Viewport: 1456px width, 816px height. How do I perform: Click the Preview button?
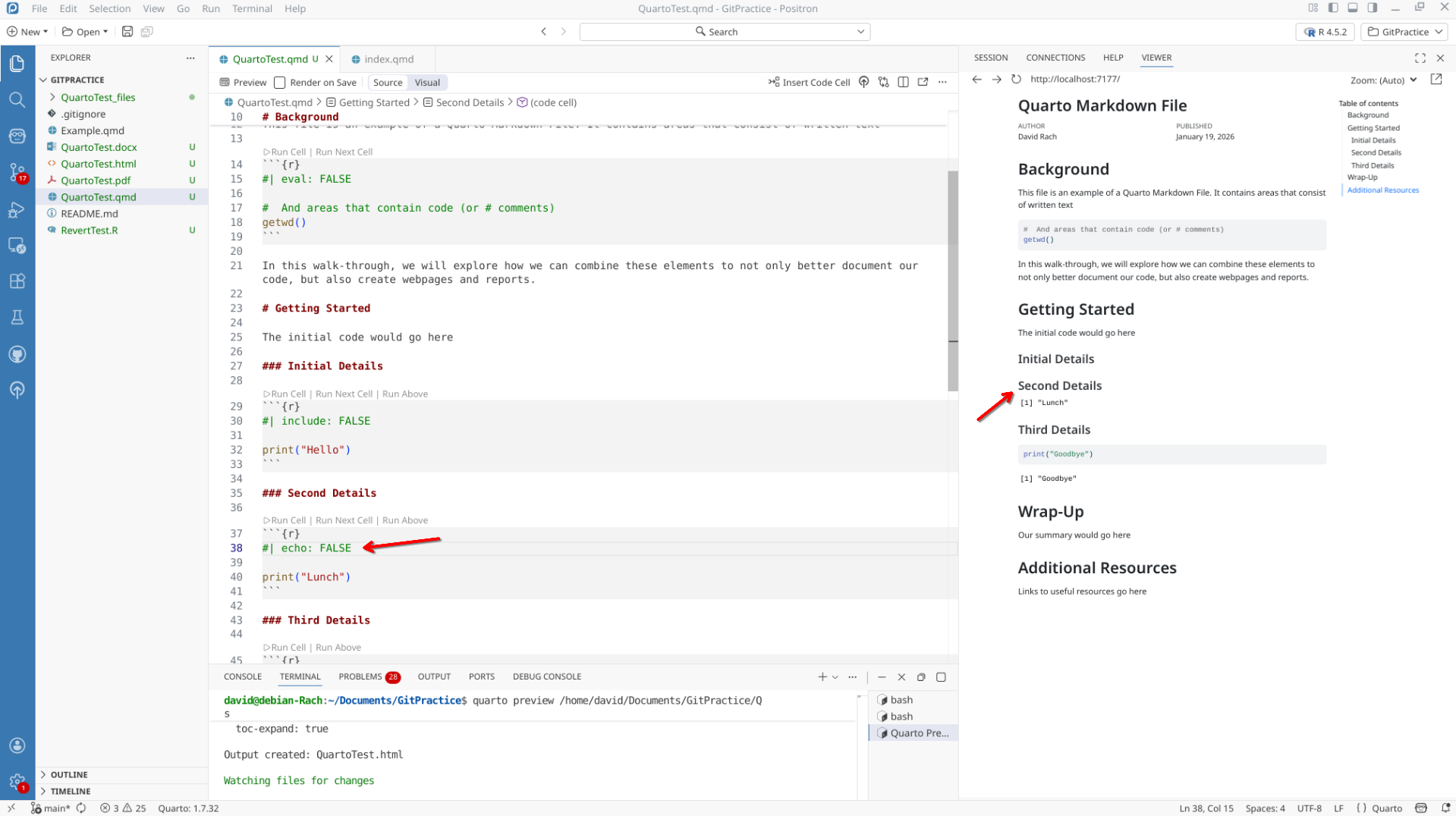click(x=243, y=83)
